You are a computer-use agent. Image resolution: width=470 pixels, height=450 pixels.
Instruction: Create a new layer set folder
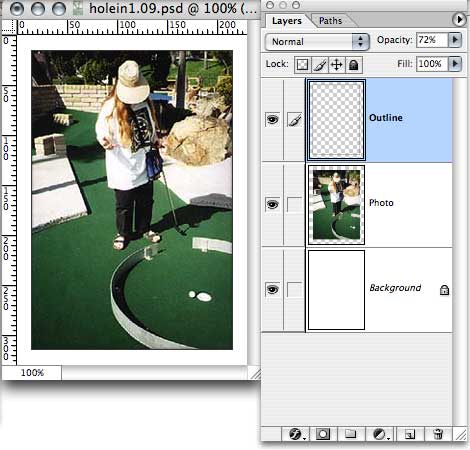point(350,434)
